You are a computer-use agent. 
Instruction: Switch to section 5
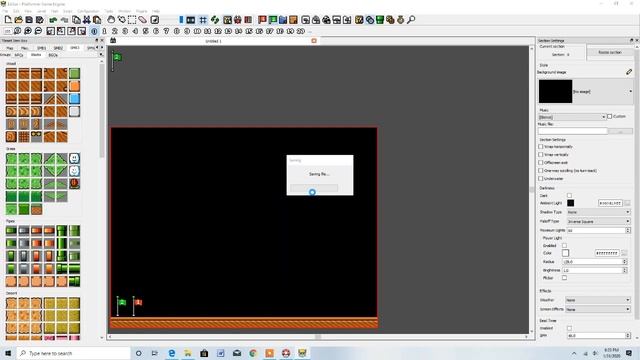146,31
